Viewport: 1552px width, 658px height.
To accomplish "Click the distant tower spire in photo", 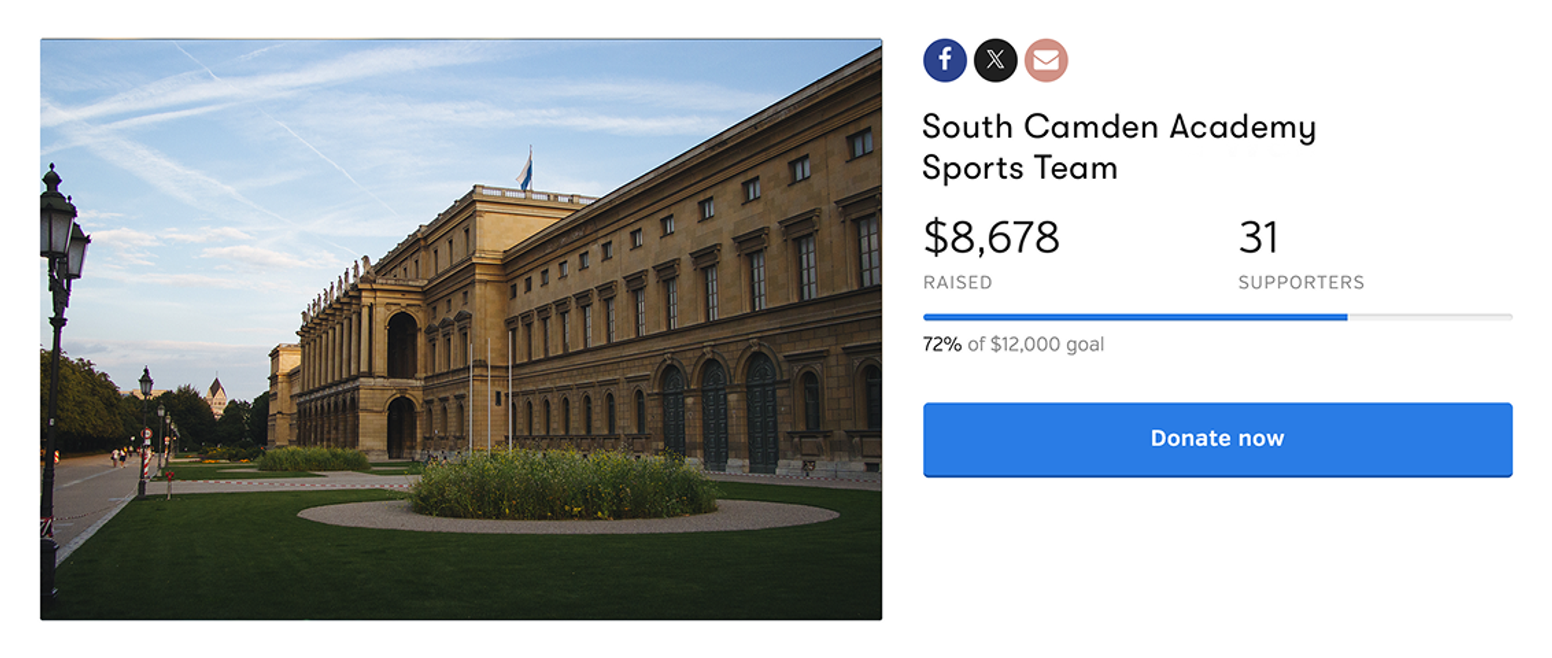I will click(x=216, y=394).
